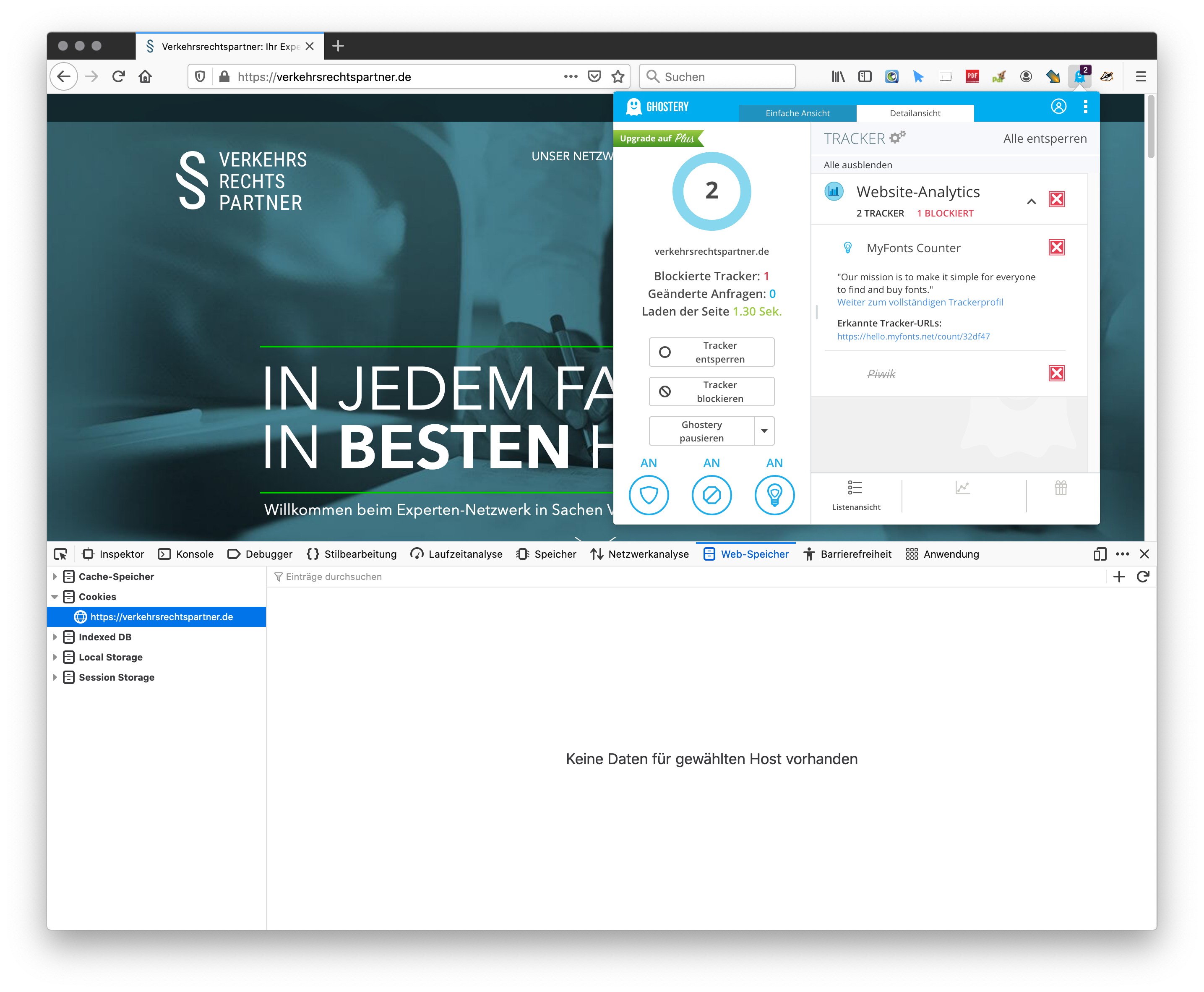Open the Ghostery rewards gift icon
The height and width of the screenshot is (992, 1204).
tap(1061, 488)
